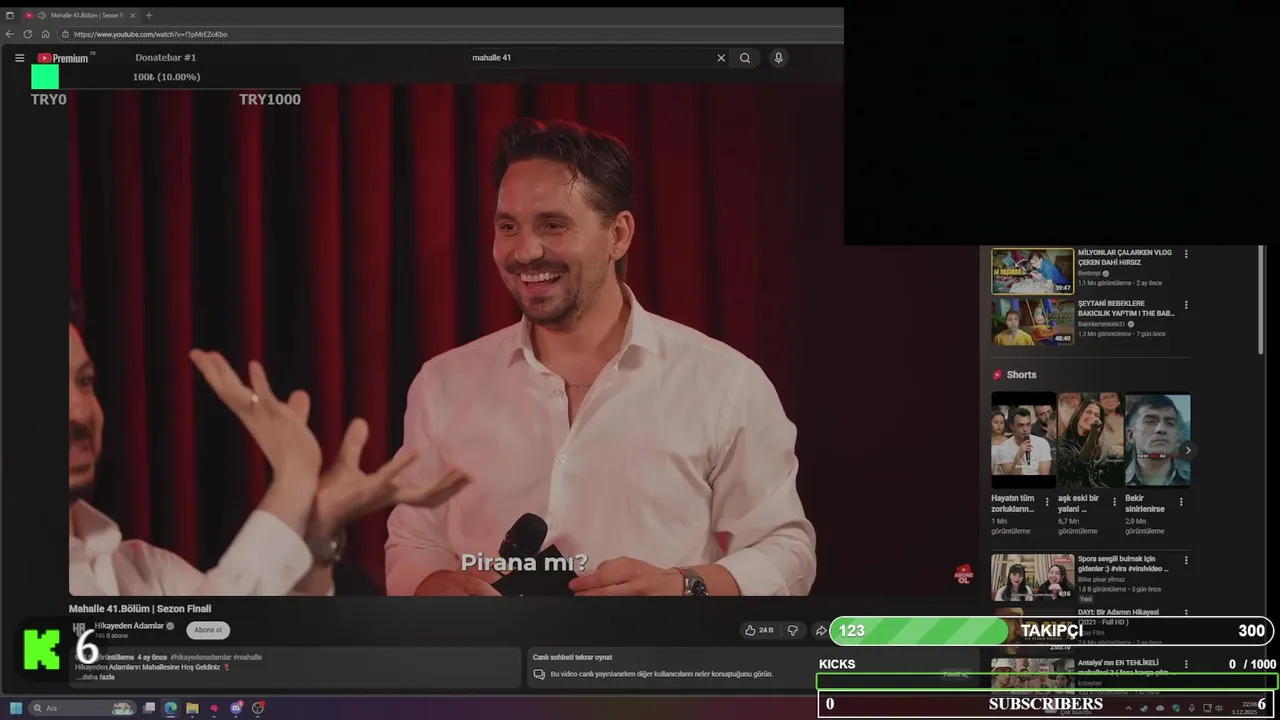This screenshot has width=1280, height=720.
Task: Open the 'MİLYONLAR ÇALARKEN VLOG' video thumbnail
Action: tap(1032, 271)
